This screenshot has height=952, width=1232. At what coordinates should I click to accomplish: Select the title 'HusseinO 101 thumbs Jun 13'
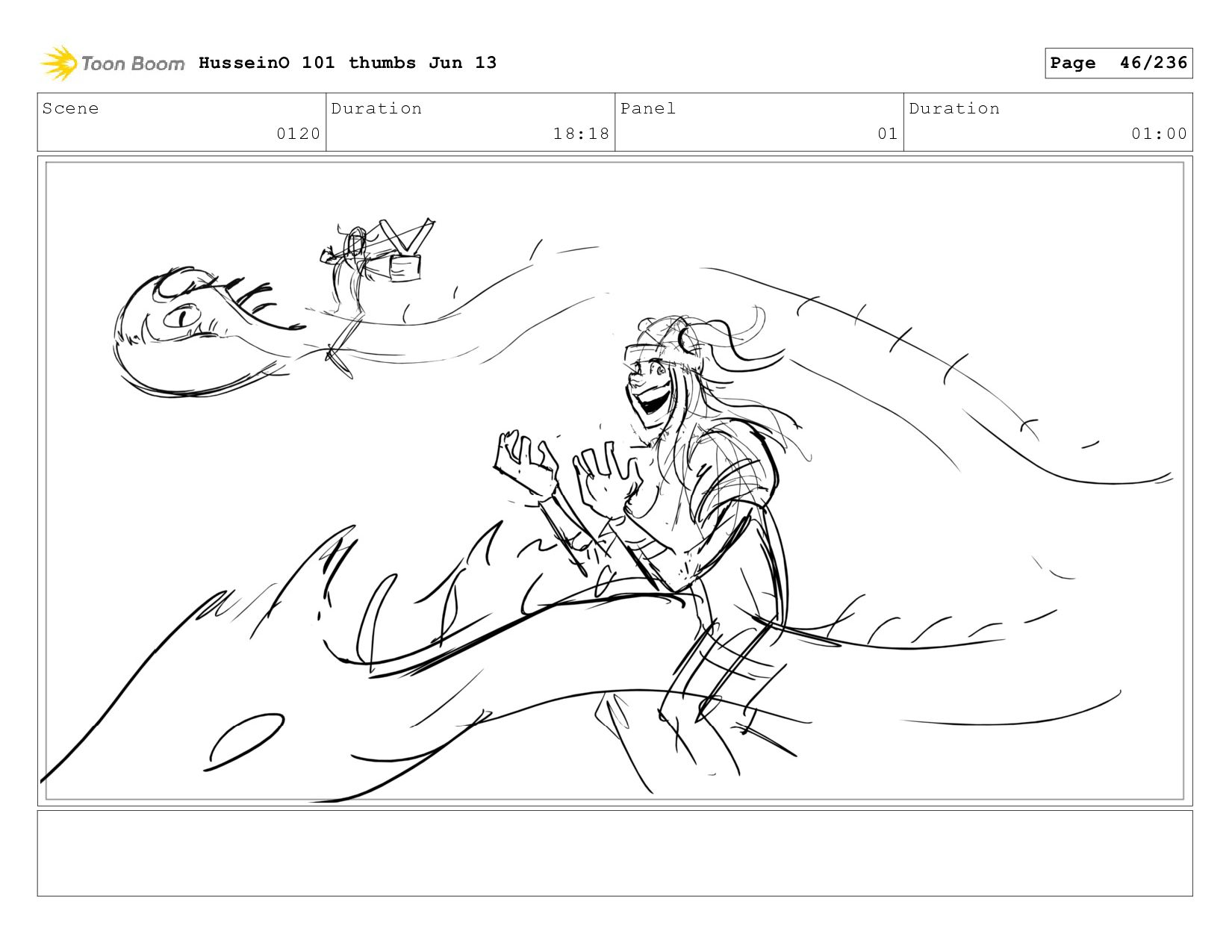pos(347,63)
